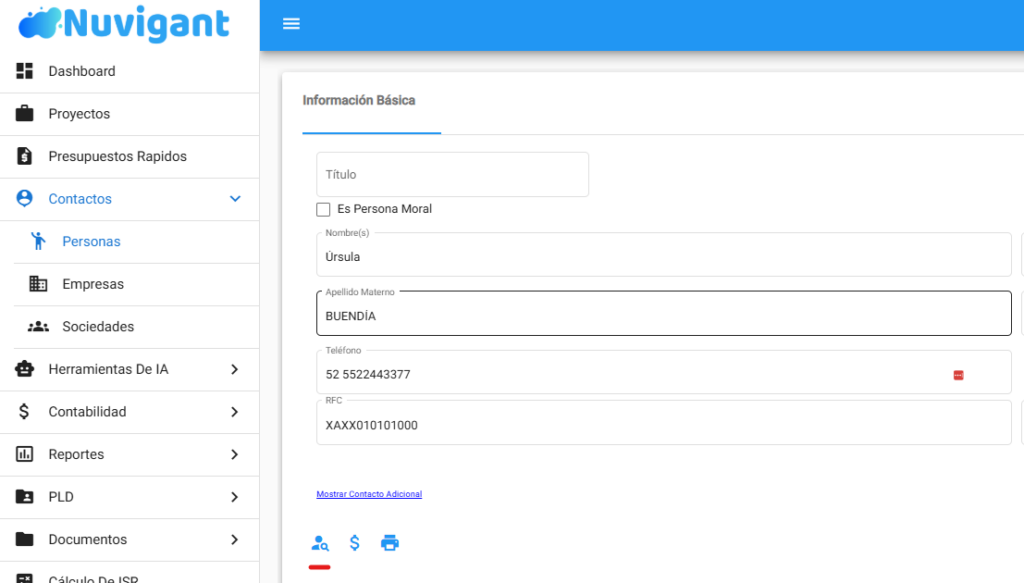Expand the Documentos submenu arrow
This screenshot has width=1024, height=583.
(x=234, y=540)
